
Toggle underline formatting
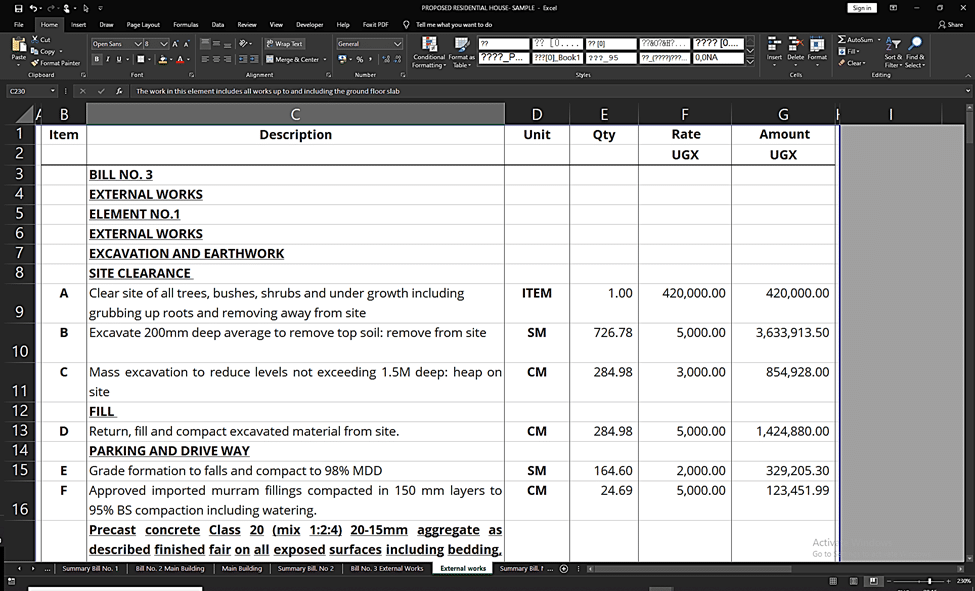[119, 59]
